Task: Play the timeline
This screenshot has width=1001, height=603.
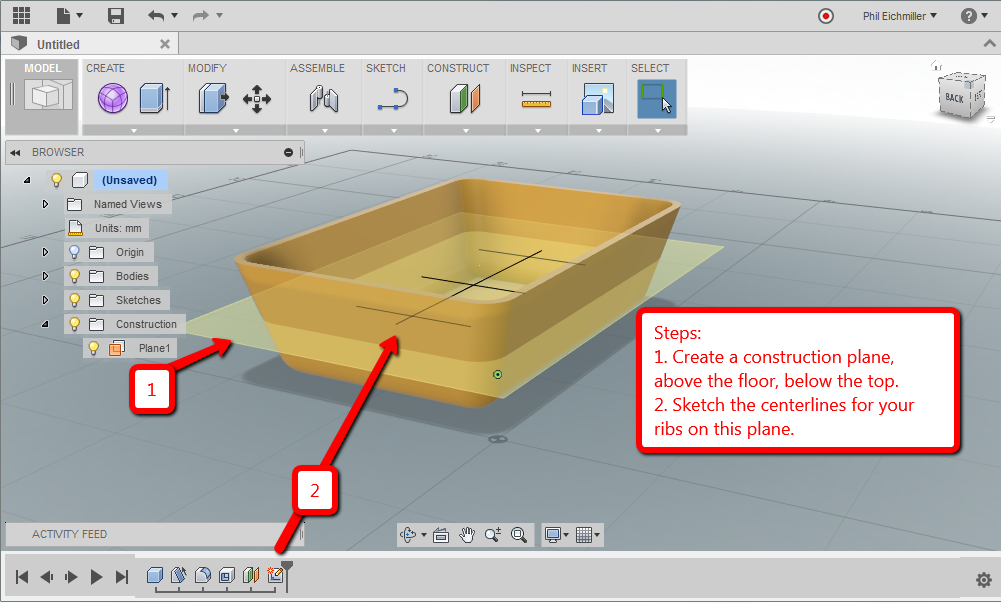Action: click(96, 577)
